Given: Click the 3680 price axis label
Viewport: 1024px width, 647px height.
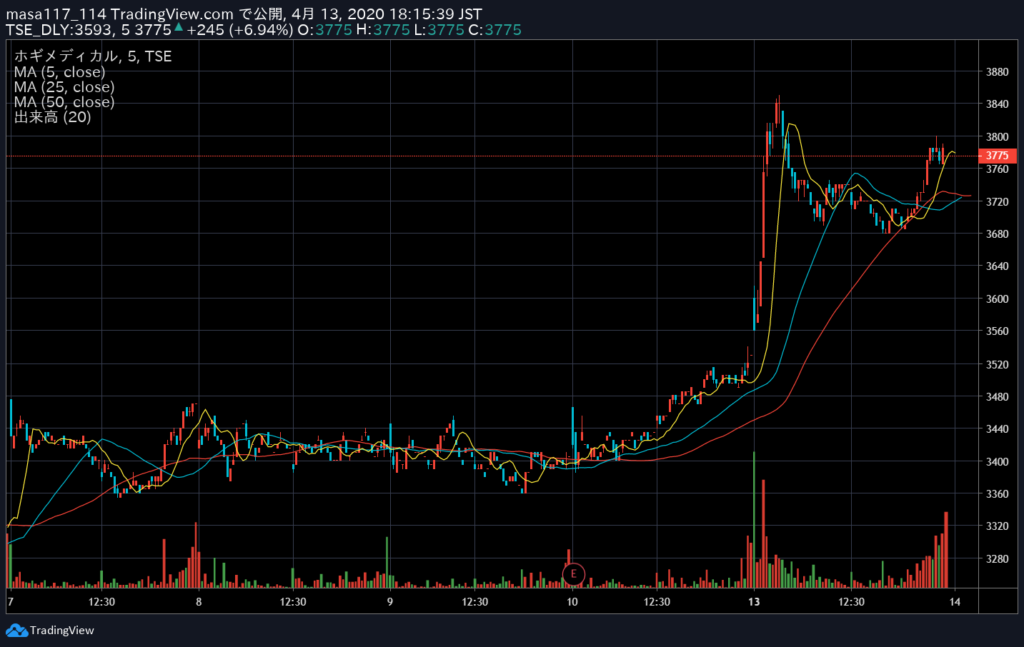Looking at the screenshot, I should pos(997,234).
